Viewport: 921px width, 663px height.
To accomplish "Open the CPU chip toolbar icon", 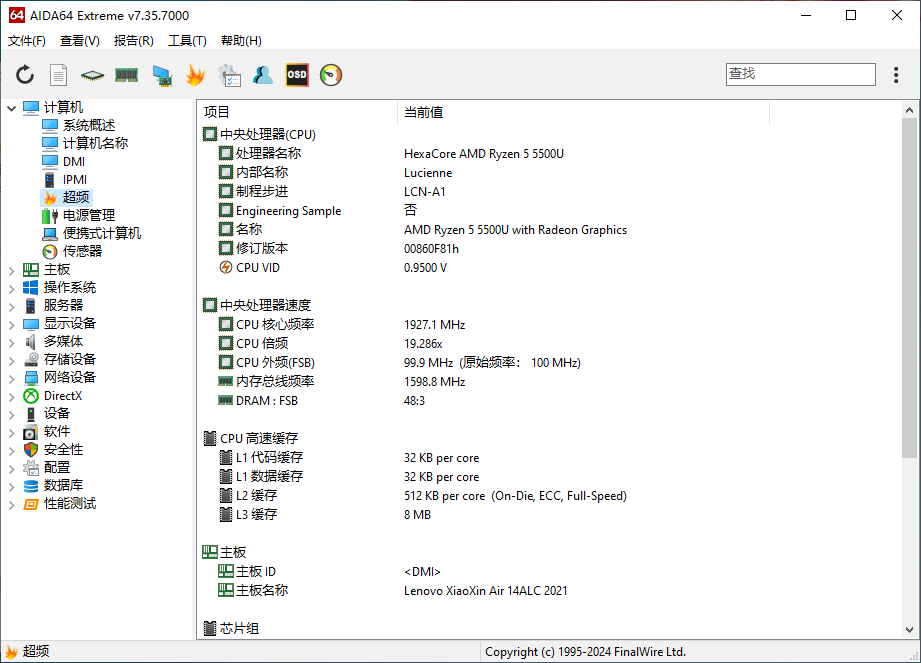I will pyautogui.click(x=92, y=75).
